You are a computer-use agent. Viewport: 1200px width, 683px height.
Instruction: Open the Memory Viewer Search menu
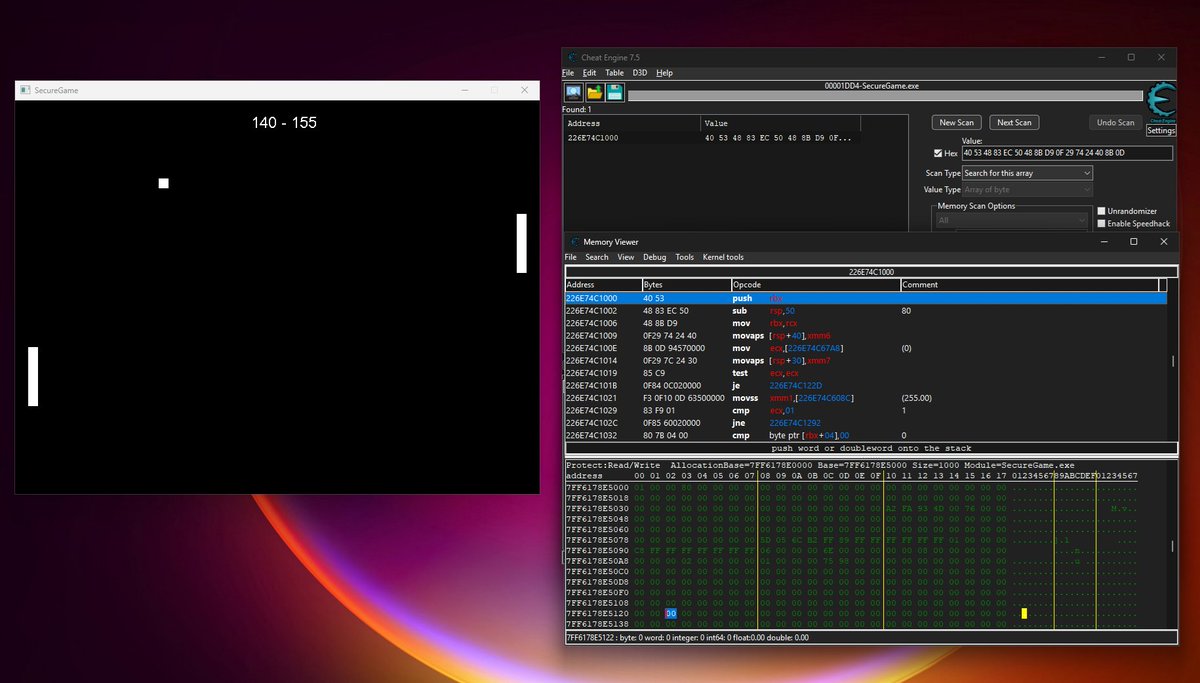click(x=597, y=257)
